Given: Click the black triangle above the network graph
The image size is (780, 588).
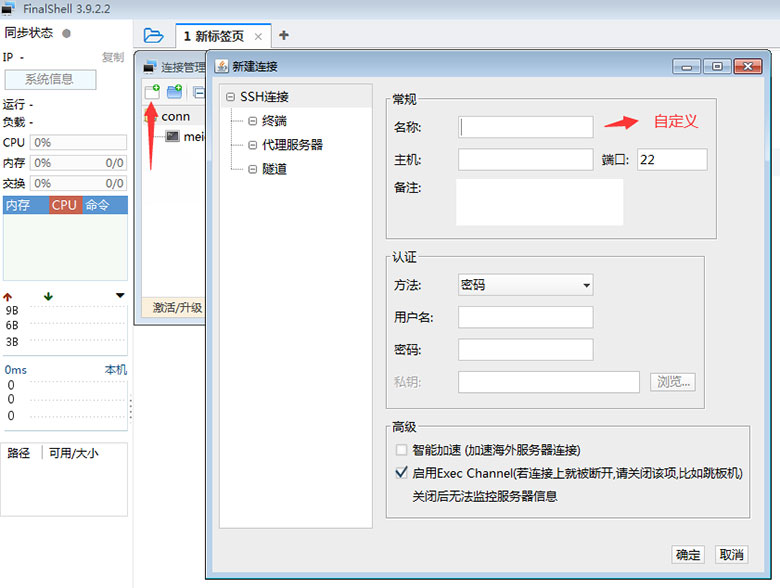Looking at the screenshot, I should (x=121, y=296).
